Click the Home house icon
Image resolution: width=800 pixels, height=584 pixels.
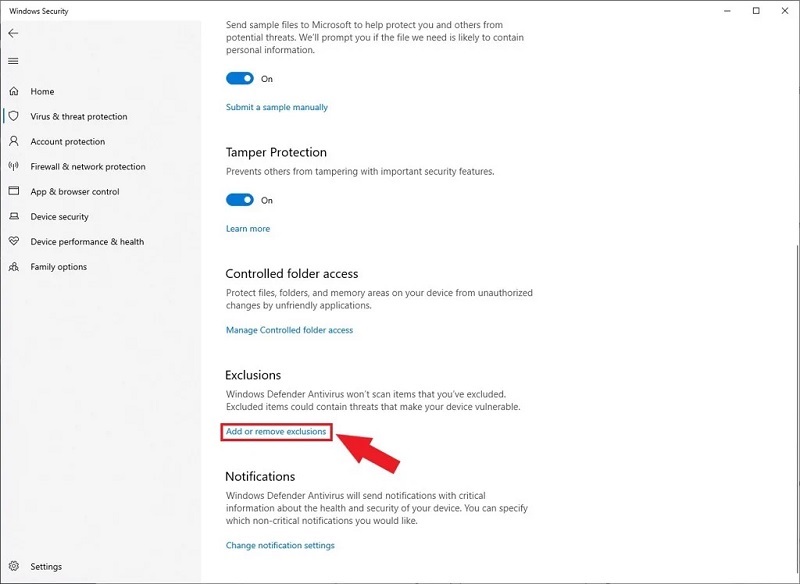tap(14, 91)
